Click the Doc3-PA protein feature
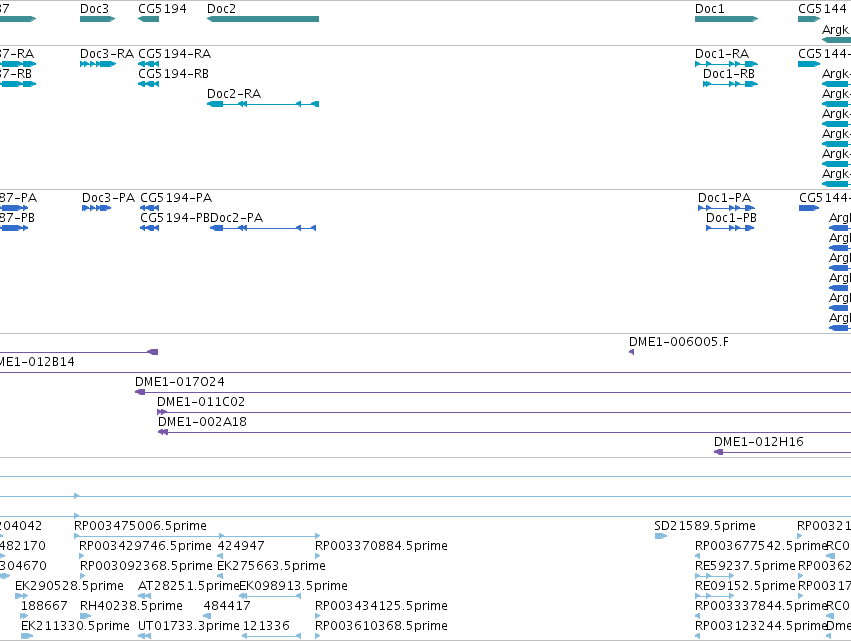851x641 pixels. [97, 208]
